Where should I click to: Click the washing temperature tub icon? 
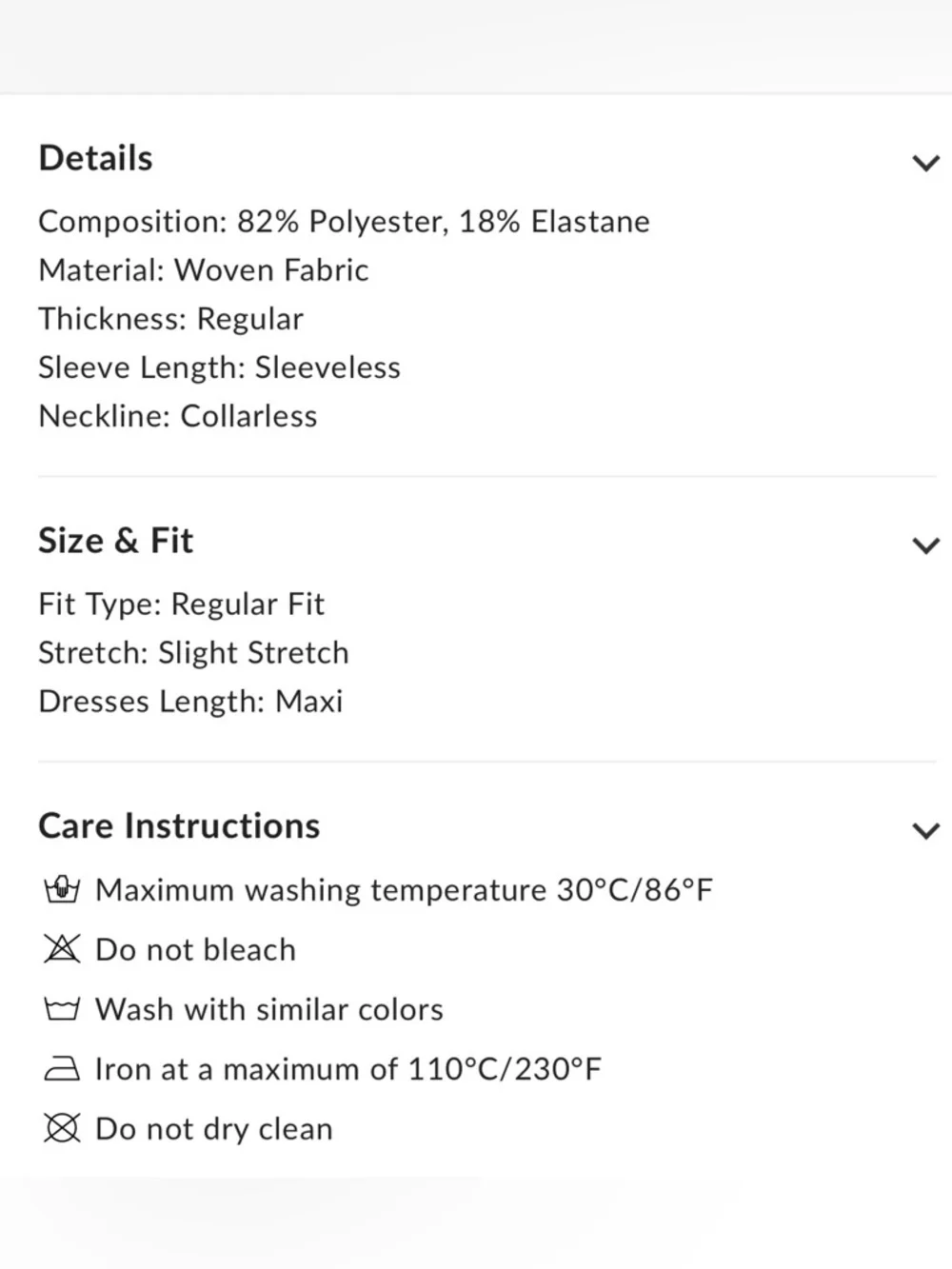point(62,890)
